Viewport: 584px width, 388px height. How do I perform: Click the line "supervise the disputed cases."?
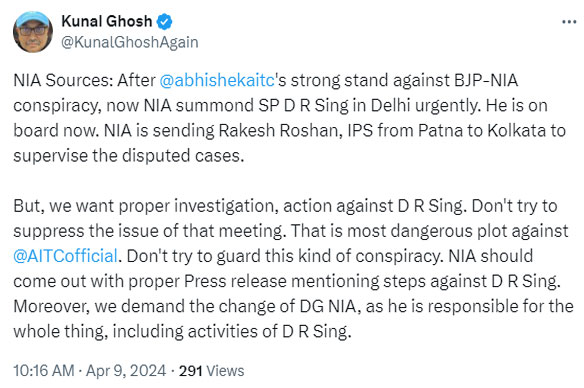(129, 156)
